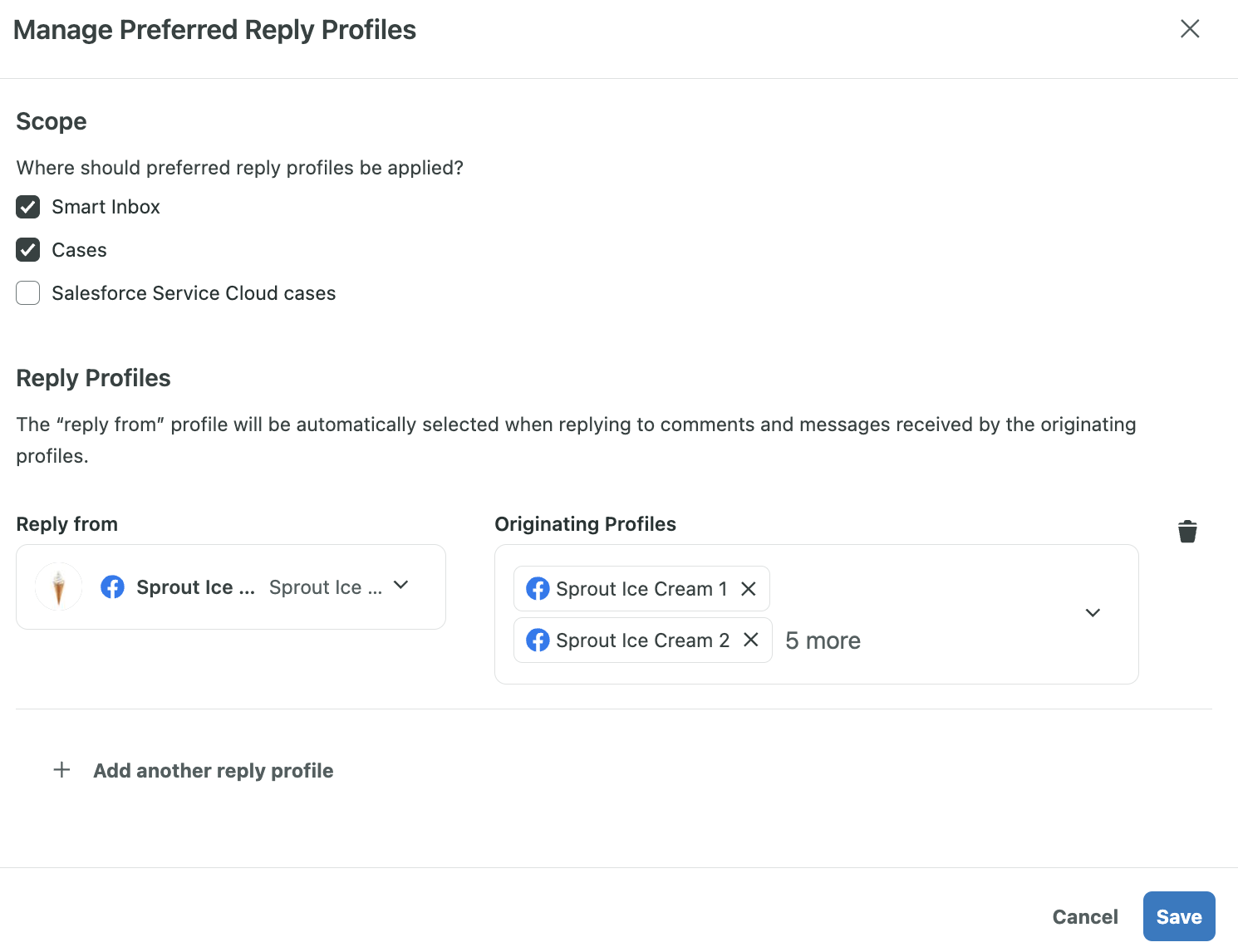
Task: Expand the Originating Profiles dropdown chevron
Action: (x=1093, y=613)
